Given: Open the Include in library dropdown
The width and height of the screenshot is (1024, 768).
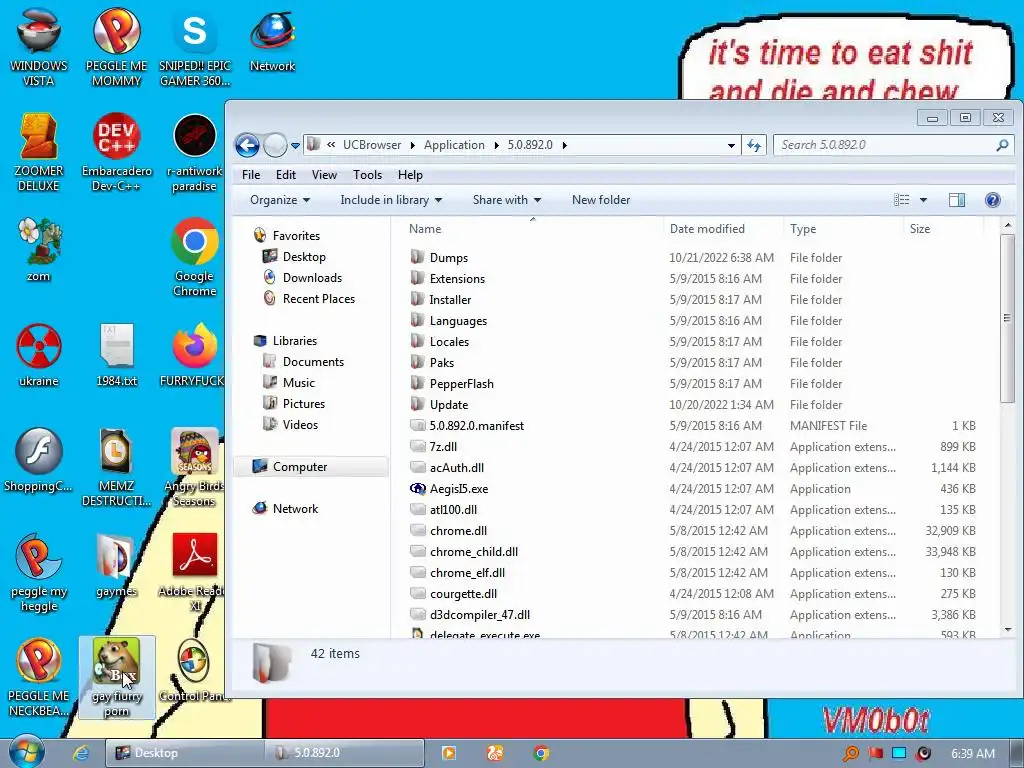Looking at the screenshot, I should [391, 200].
